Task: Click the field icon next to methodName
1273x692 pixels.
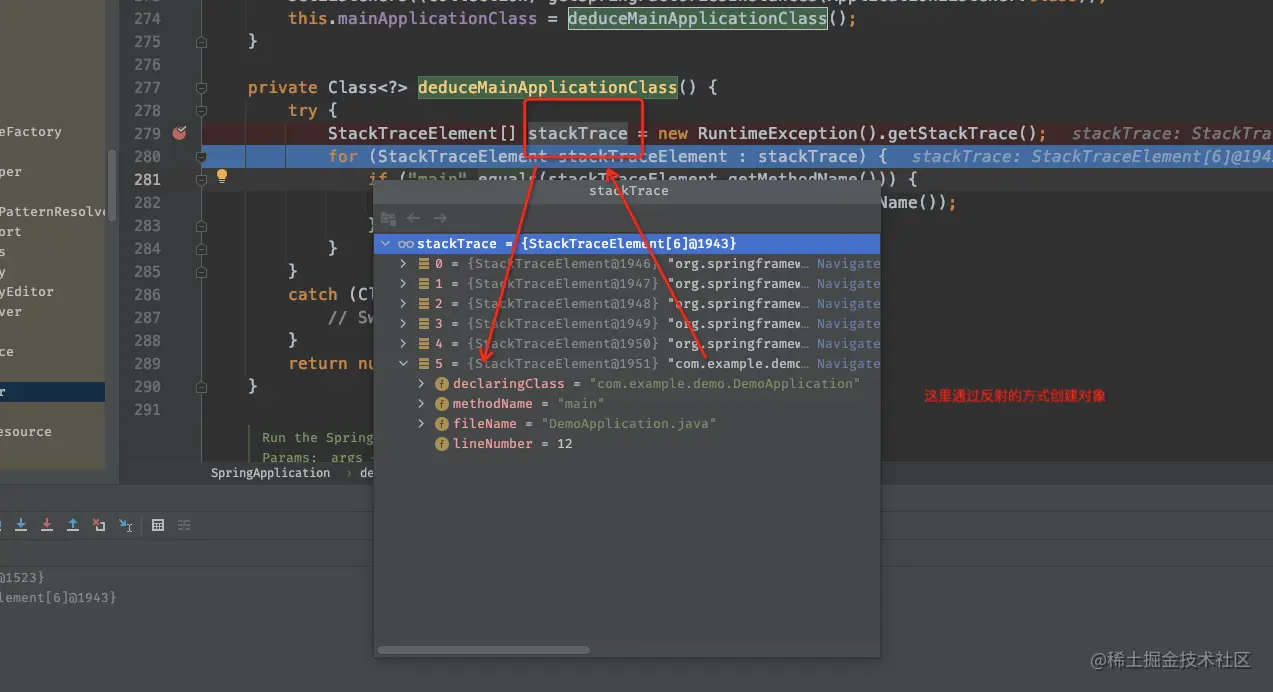Action: click(441, 404)
